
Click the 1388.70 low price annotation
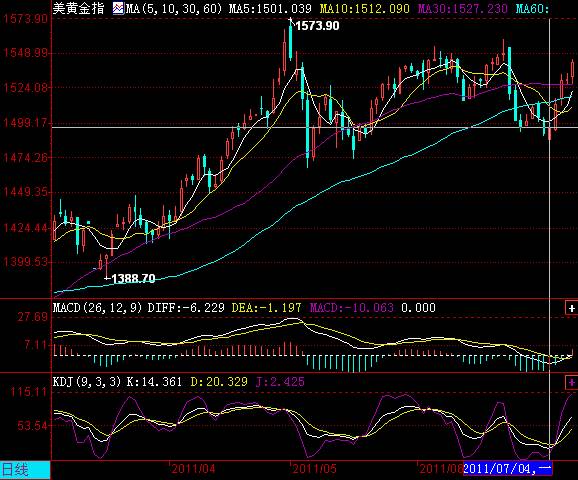[x=133, y=278]
